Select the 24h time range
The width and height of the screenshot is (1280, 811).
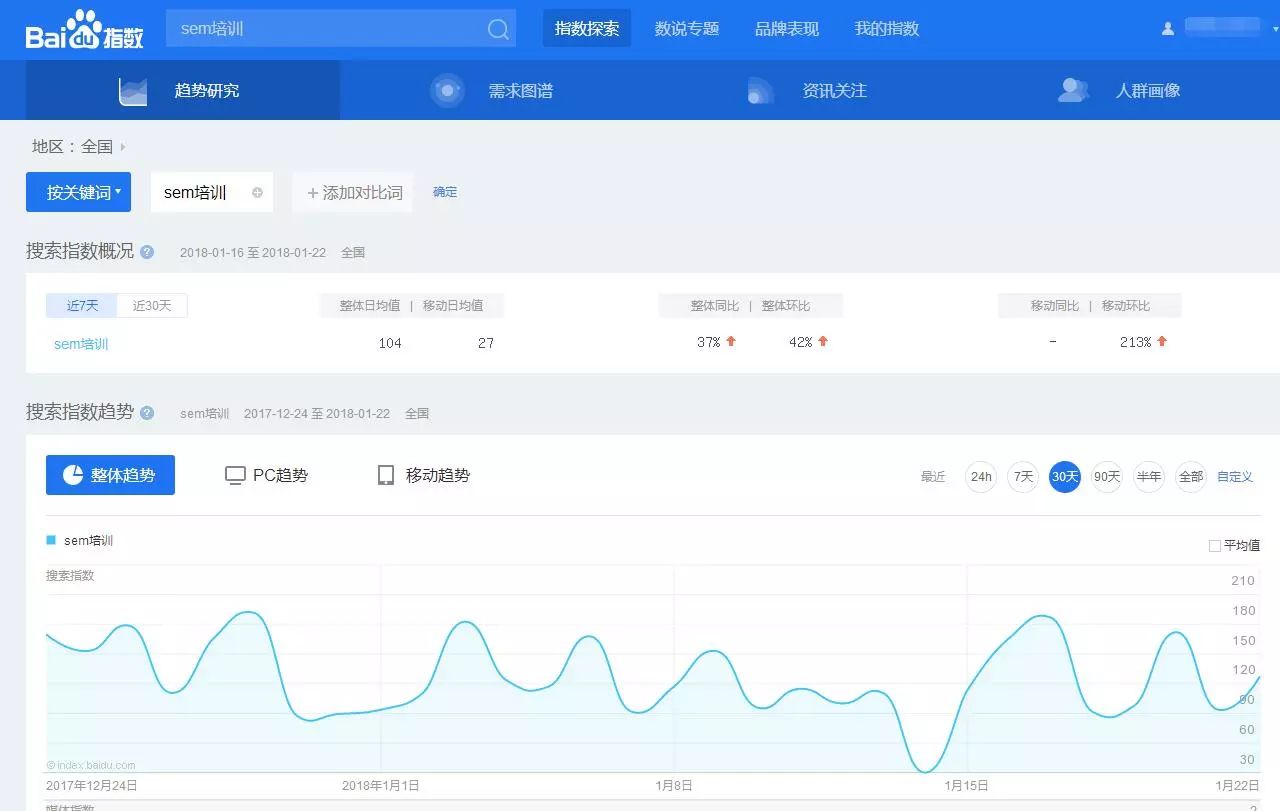pos(981,477)
